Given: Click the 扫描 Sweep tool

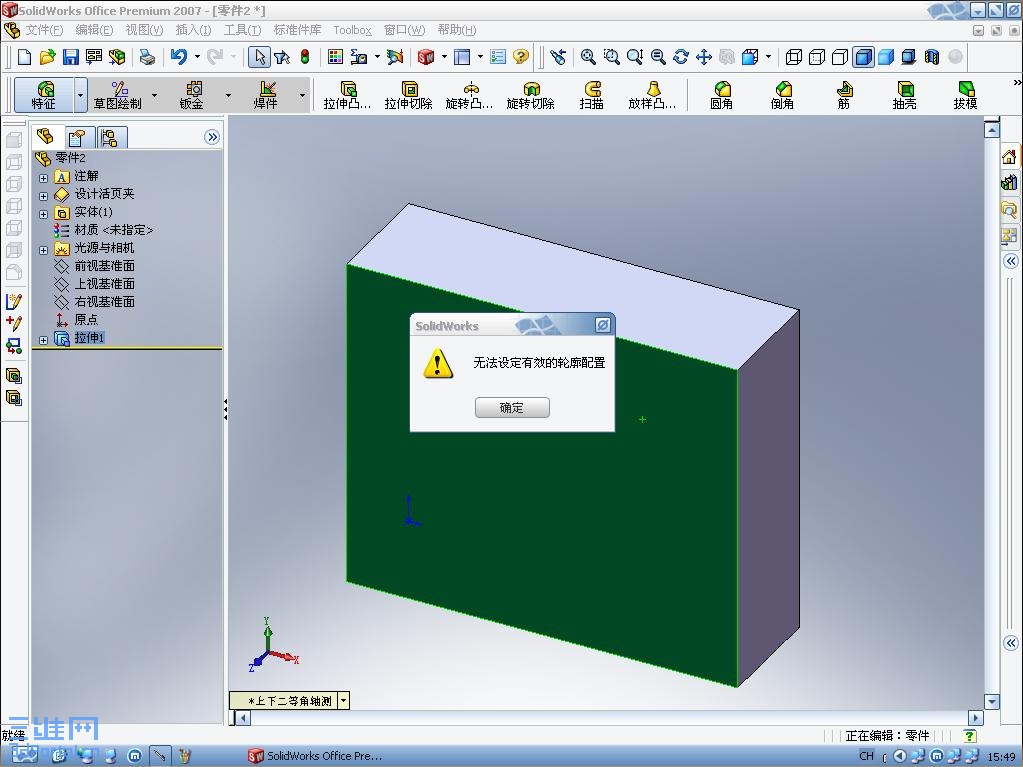Looking at the screenshot, I should pos(592,95).
